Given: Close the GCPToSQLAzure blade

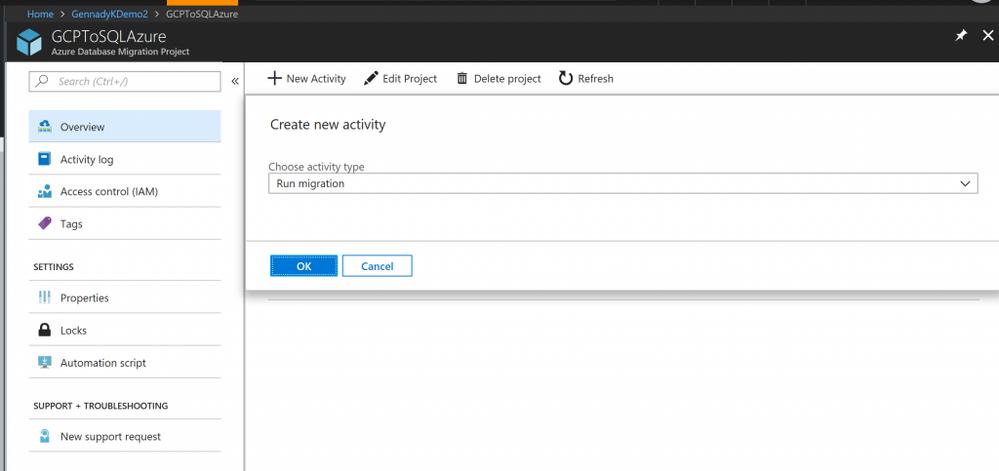Looking at the screenshot, I should click(988, 36).
